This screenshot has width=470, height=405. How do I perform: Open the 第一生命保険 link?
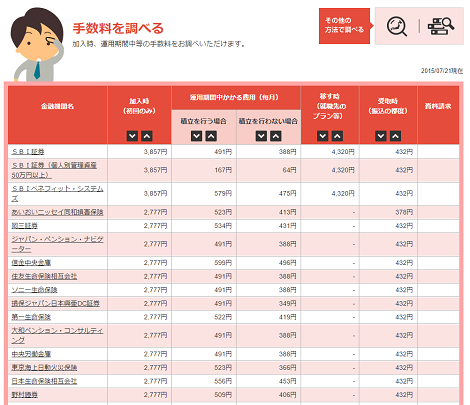[x=31, y=317]
